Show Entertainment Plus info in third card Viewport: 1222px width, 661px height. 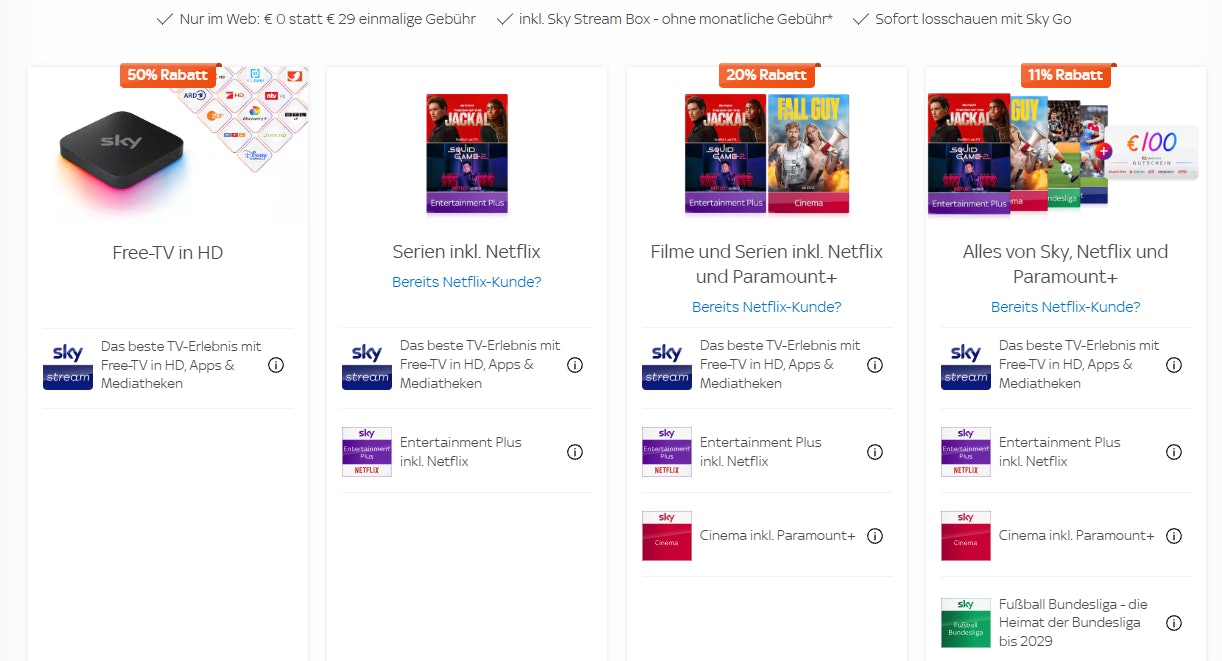pyautogui.click(x=875, y=452)
